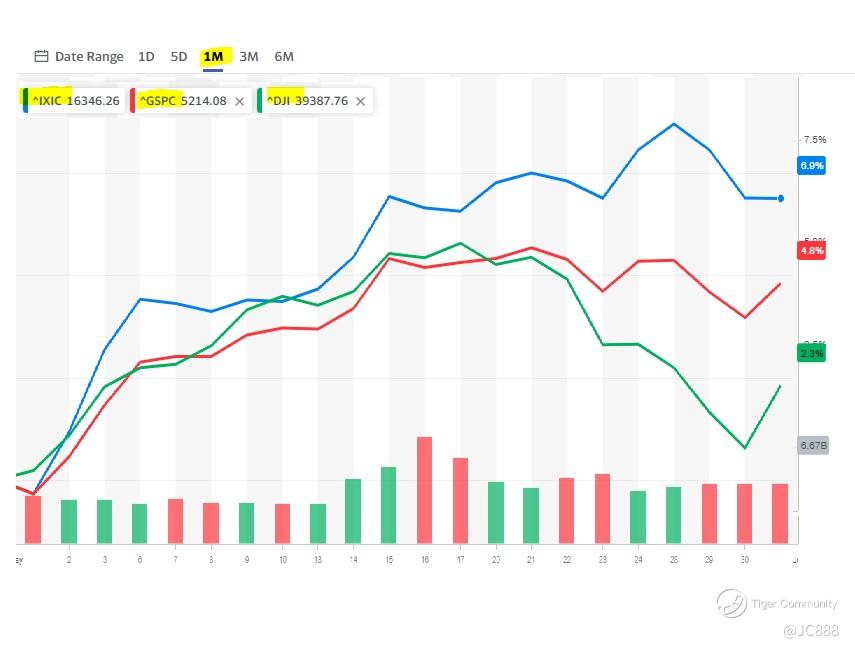This screenshot has height=651, width=855.
Task: Click the blue 6.9% value badge
Action: pos(811,165)
